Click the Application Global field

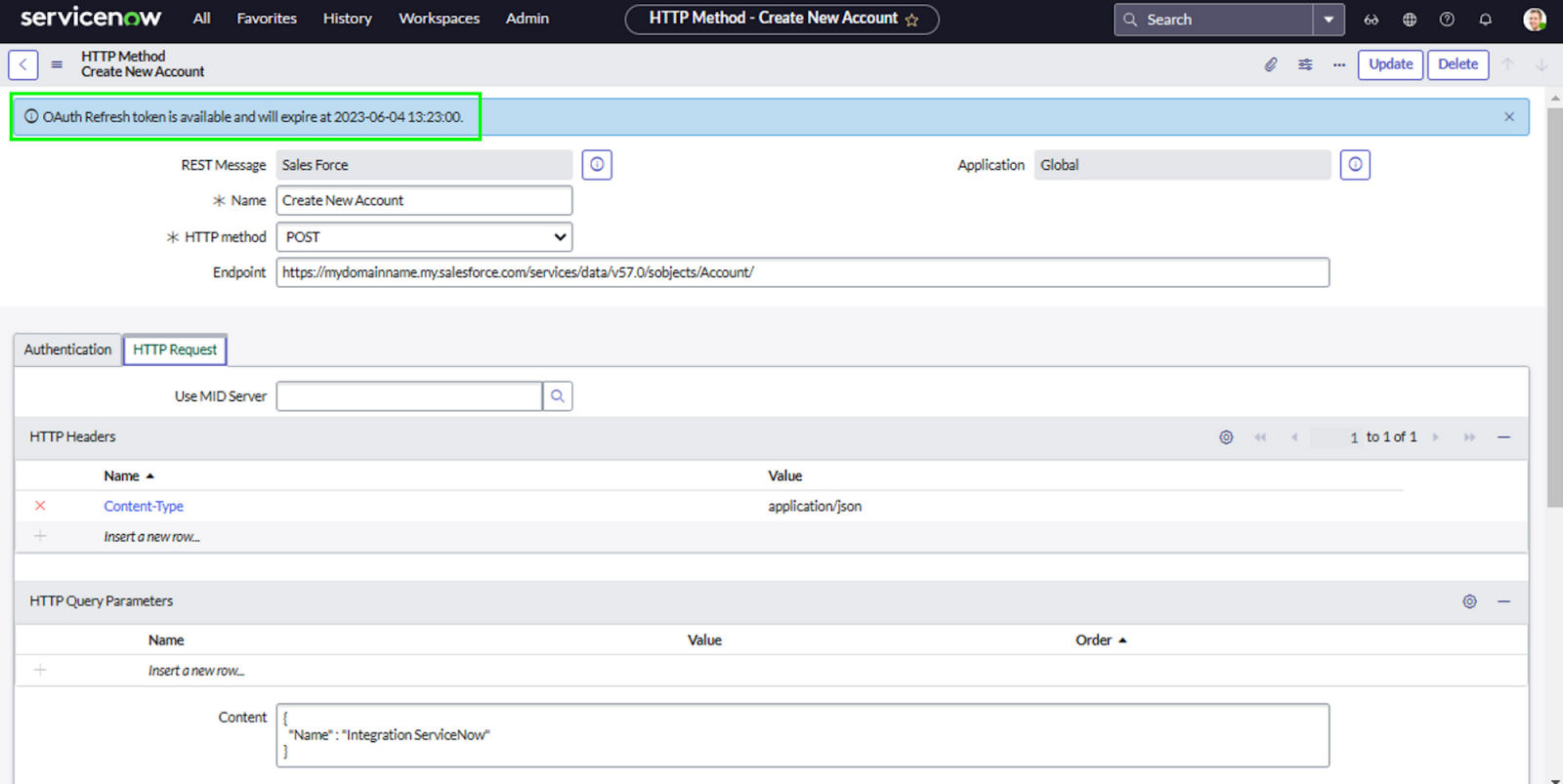coord(1182,165)
